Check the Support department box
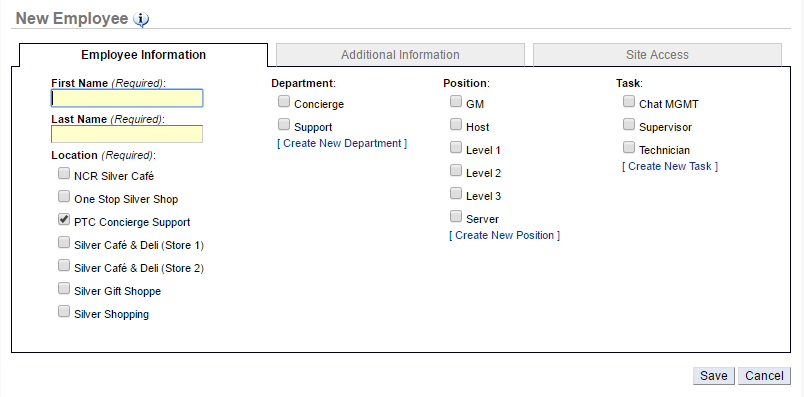The height and width of the screenshot is (397, 804). point(284,124)
